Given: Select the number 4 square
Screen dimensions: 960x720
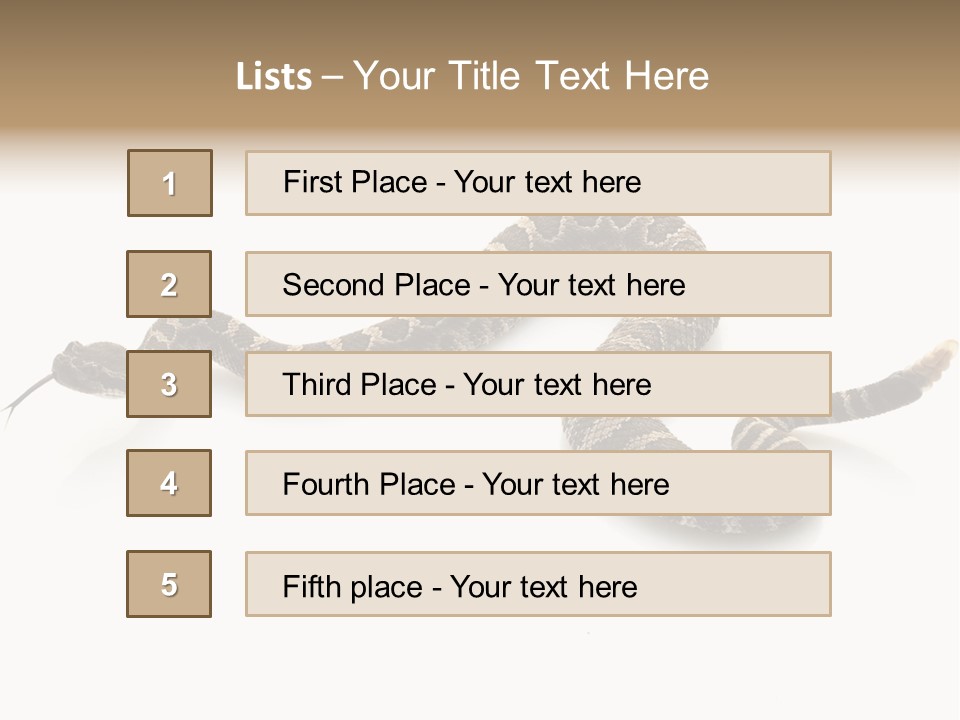Looking at the screenshot, I should pyautogui.click(x=169, y=483).
